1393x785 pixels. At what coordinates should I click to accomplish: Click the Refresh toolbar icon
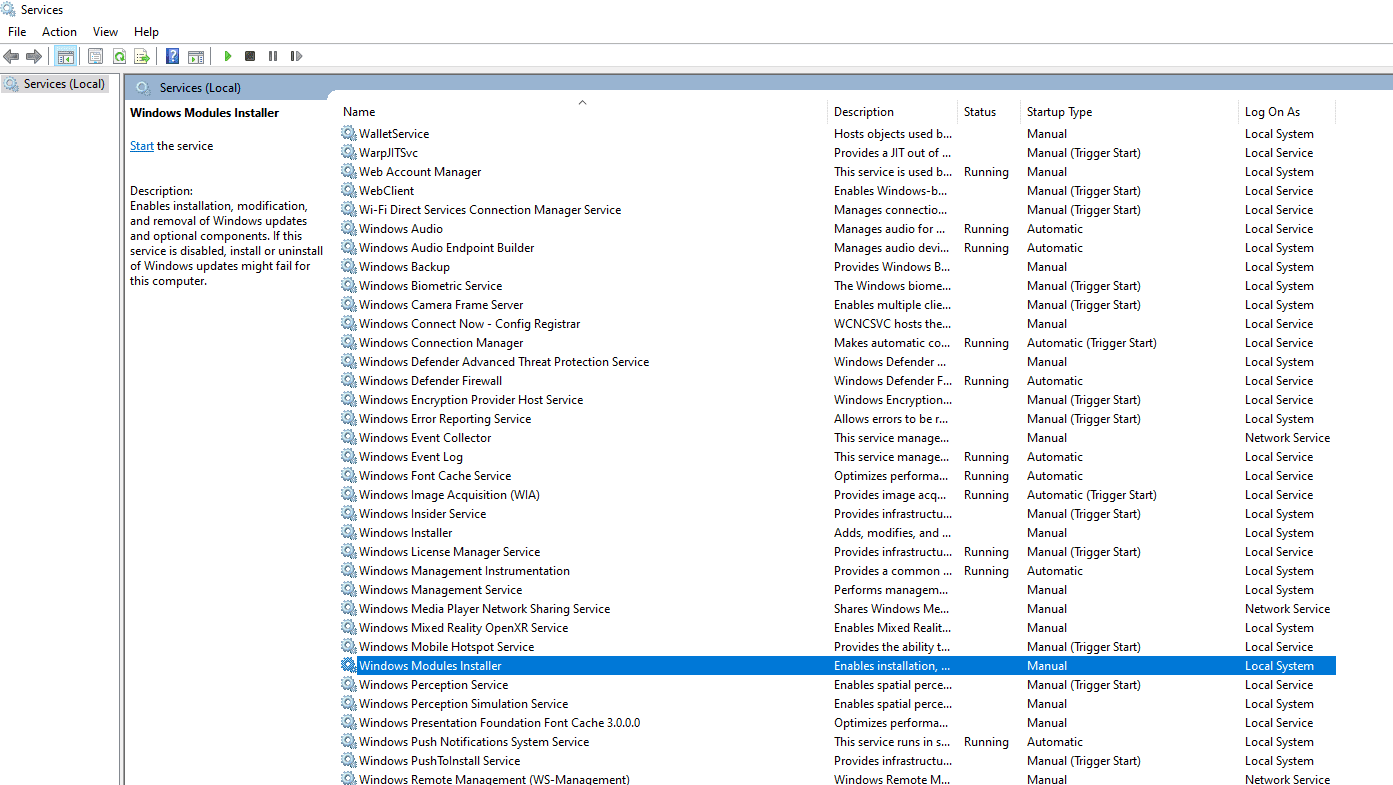pyautogui.click(x=119, y=56)
